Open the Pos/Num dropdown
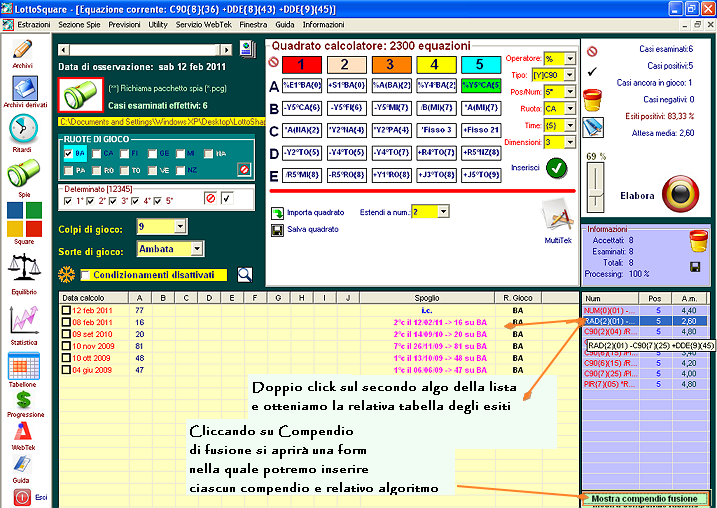The image size is (717, 508). pos(570,92)
